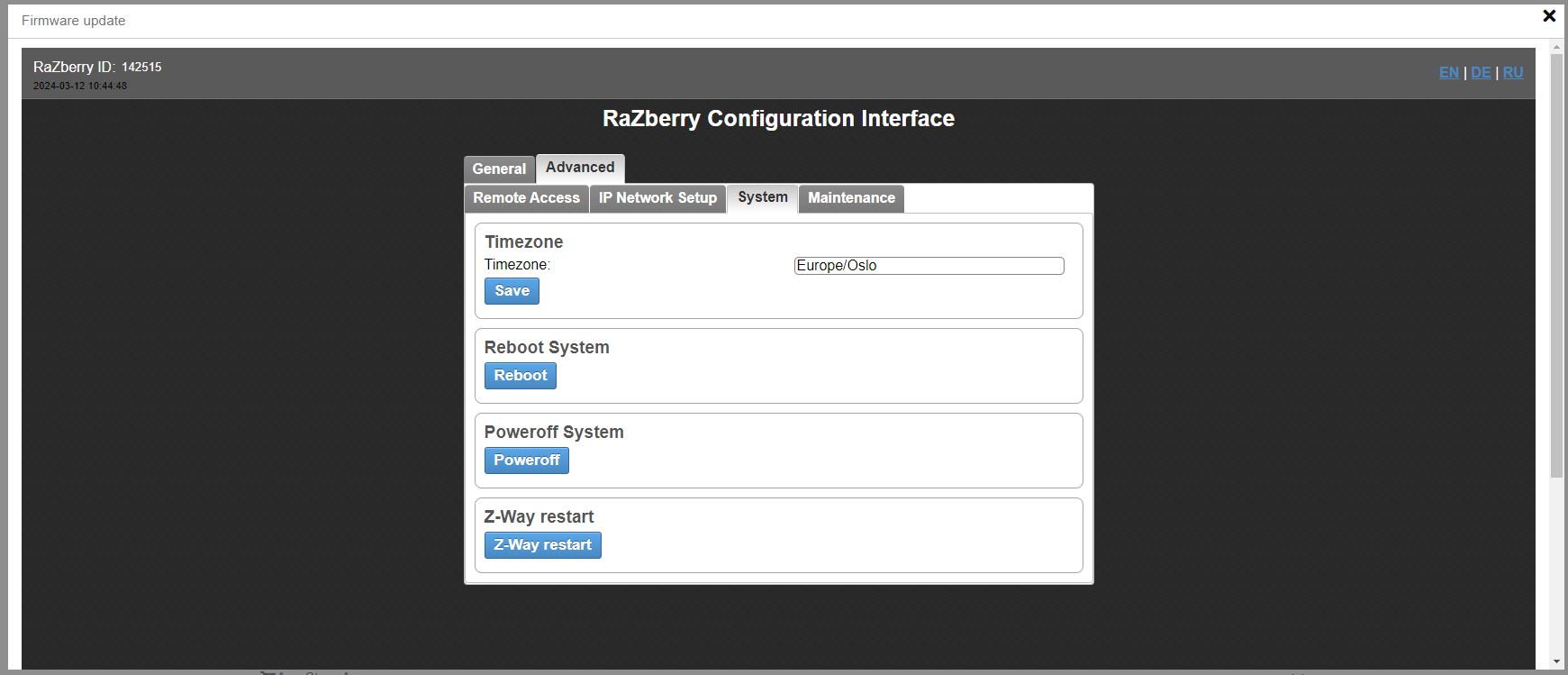The image size is (1568, 675).
Task: Click the Reboot button
Action: click(521, 376)
